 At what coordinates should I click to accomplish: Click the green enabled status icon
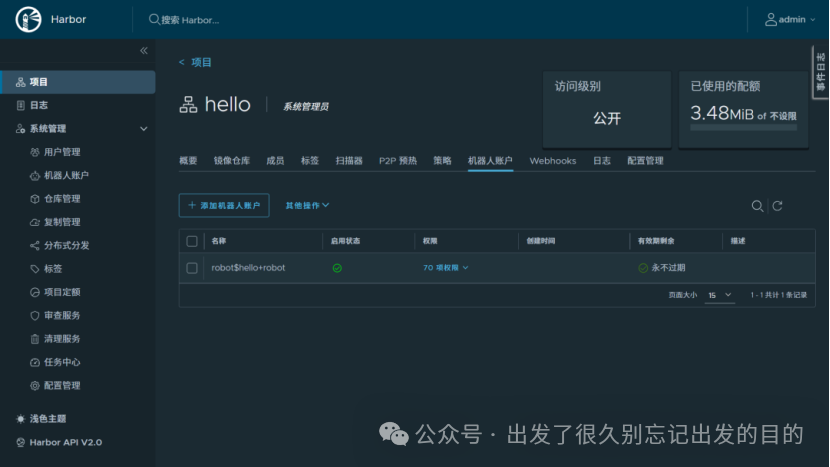tap(337, 268)
